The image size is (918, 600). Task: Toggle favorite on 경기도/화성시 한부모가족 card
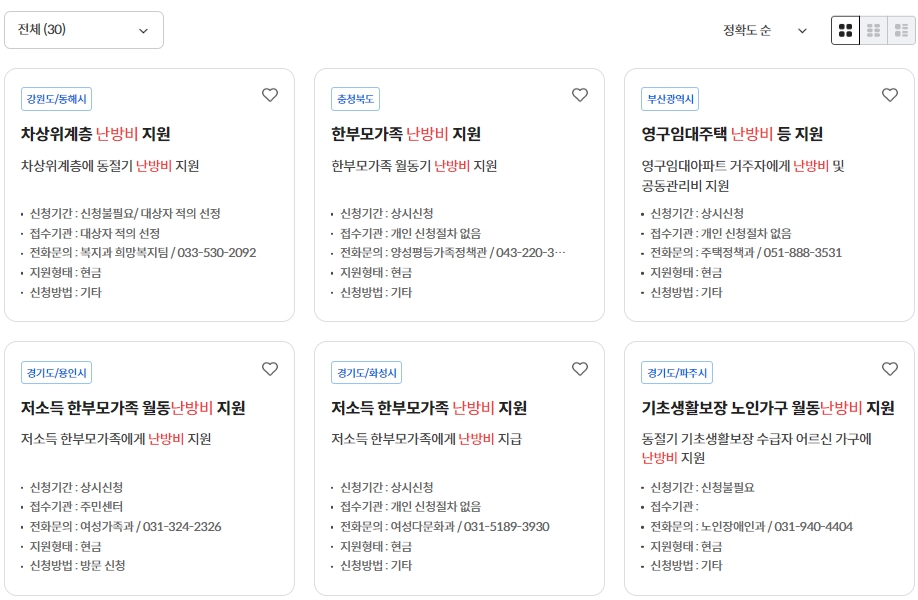click(x=579, y=368)
